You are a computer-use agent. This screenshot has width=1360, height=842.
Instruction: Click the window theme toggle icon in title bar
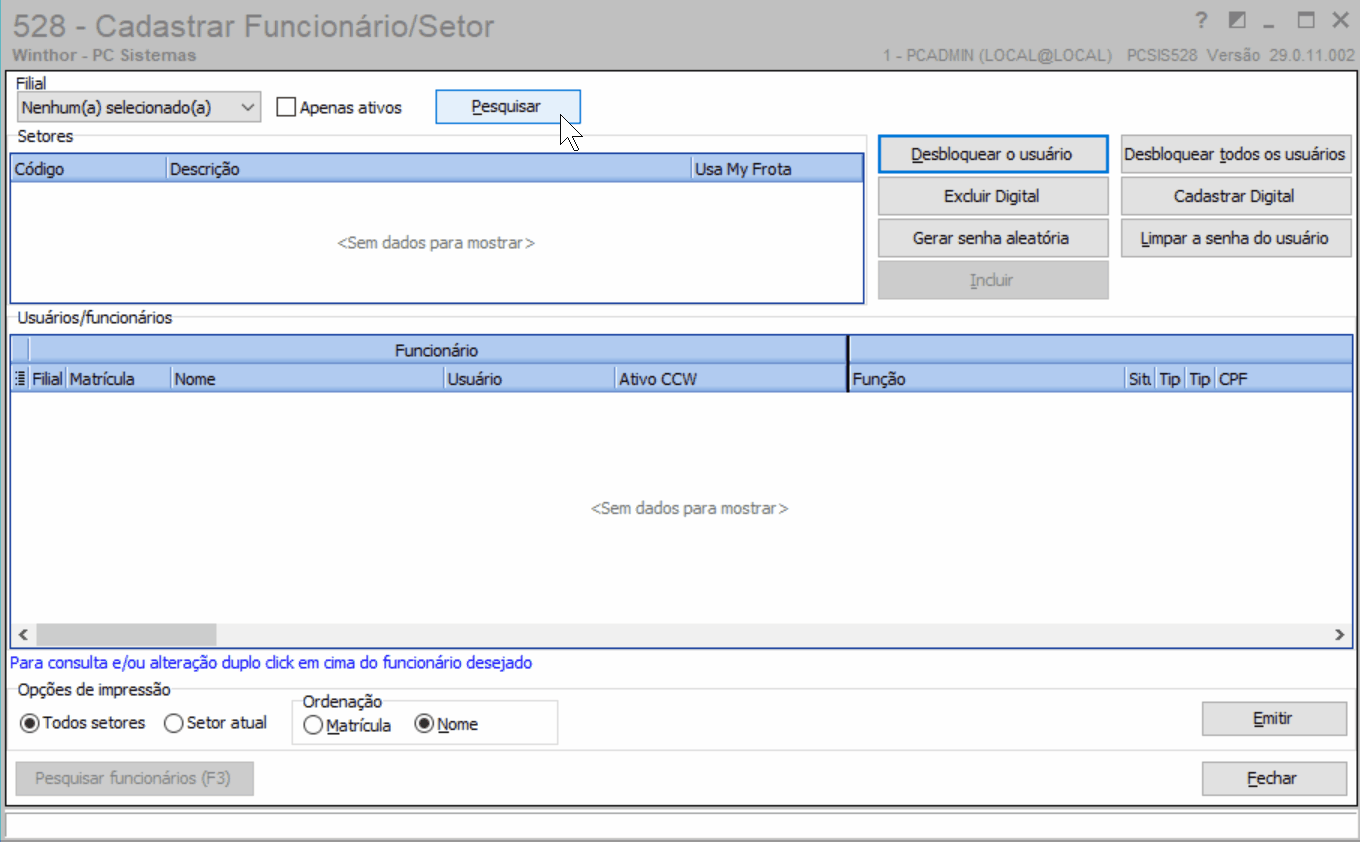(1237, 21)
